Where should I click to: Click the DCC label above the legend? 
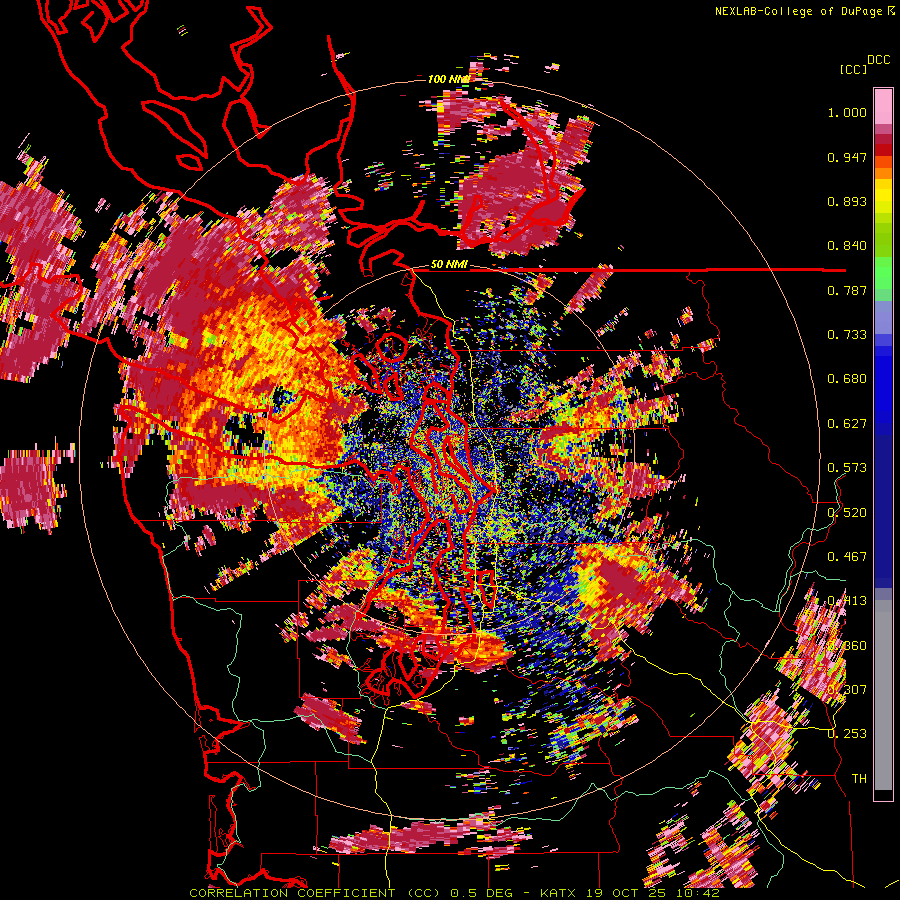point(878,60)
